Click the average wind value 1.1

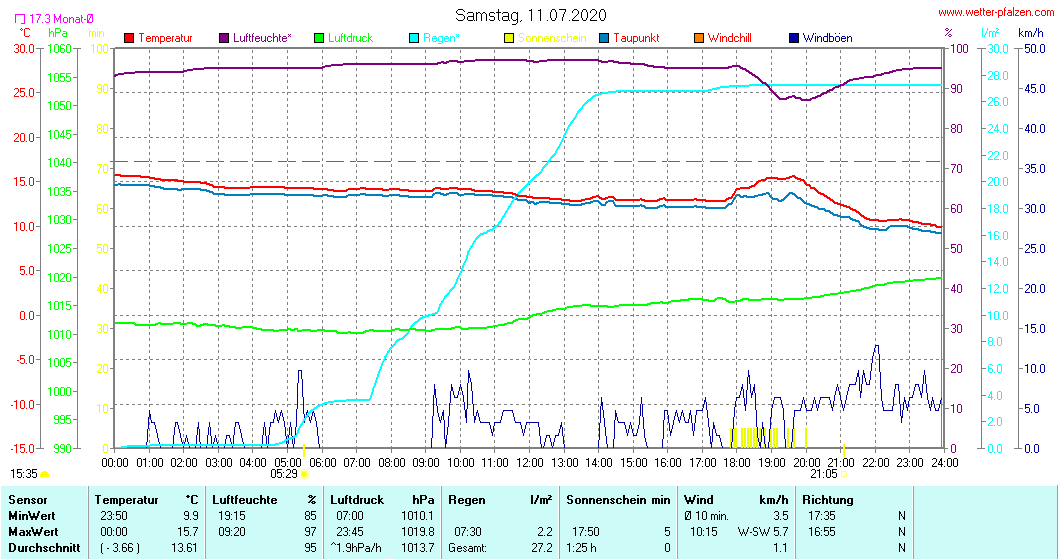click(x=781, y=548)
